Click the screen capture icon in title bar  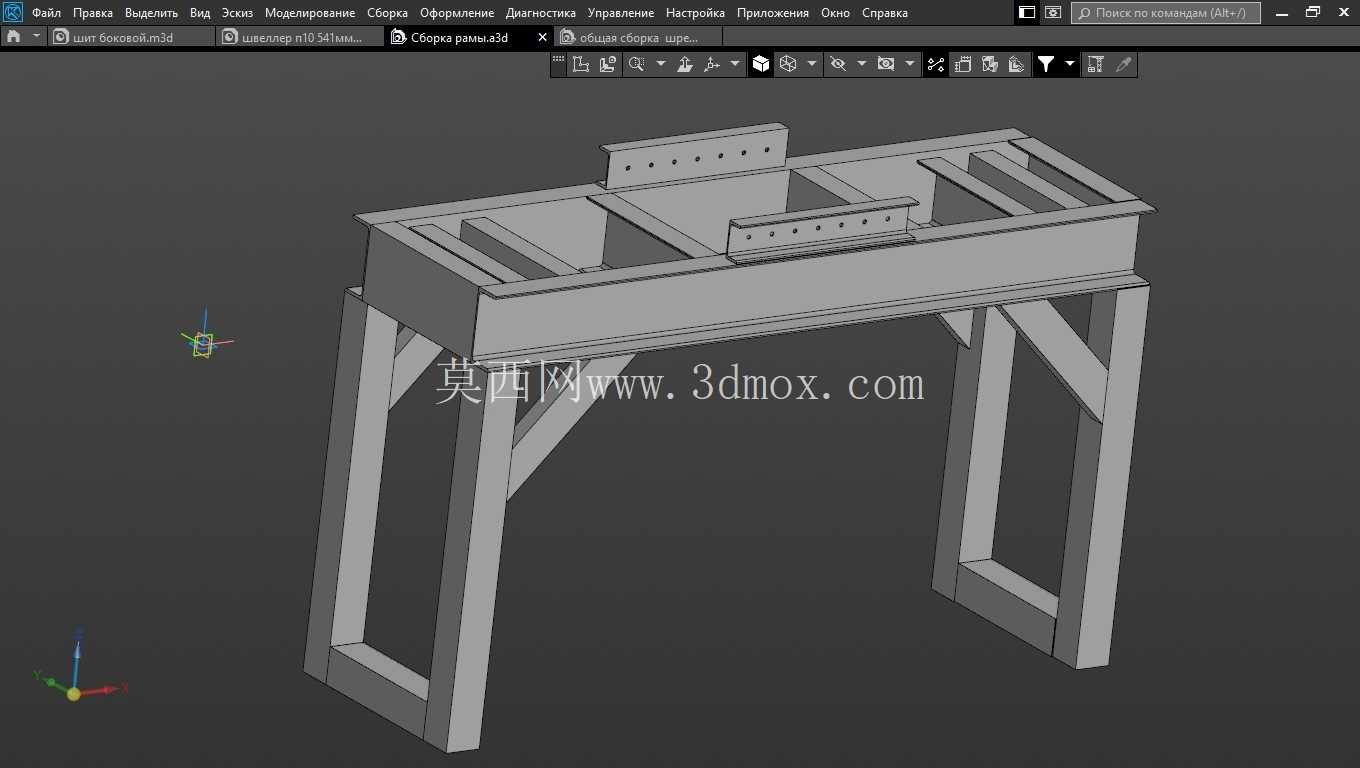pos(1053,12)
